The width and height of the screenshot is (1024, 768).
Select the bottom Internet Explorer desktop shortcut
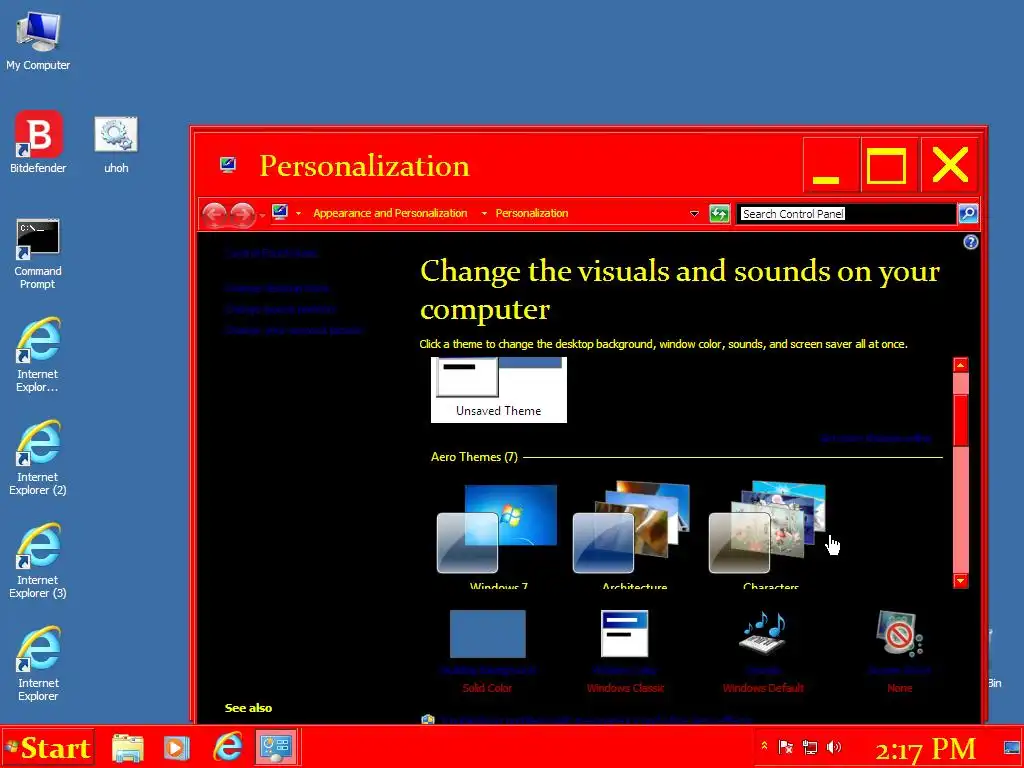38,664
